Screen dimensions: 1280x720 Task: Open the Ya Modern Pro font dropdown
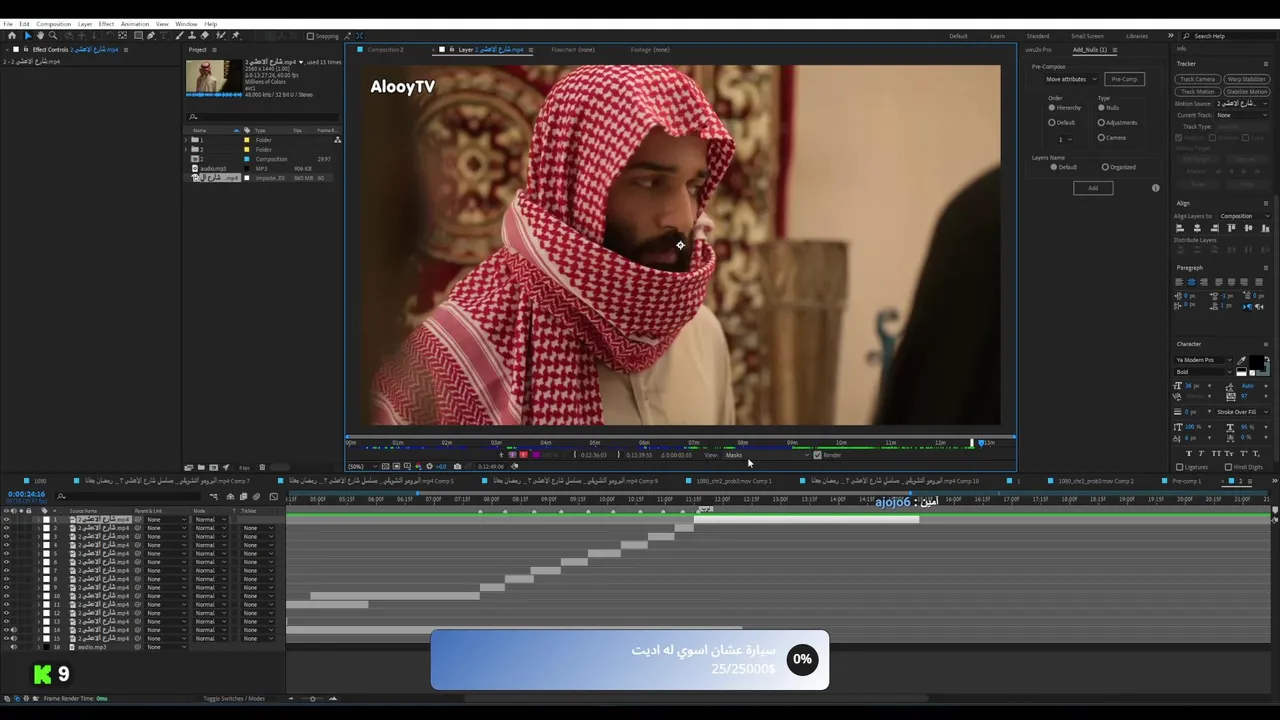click(x=1204, y=360)
